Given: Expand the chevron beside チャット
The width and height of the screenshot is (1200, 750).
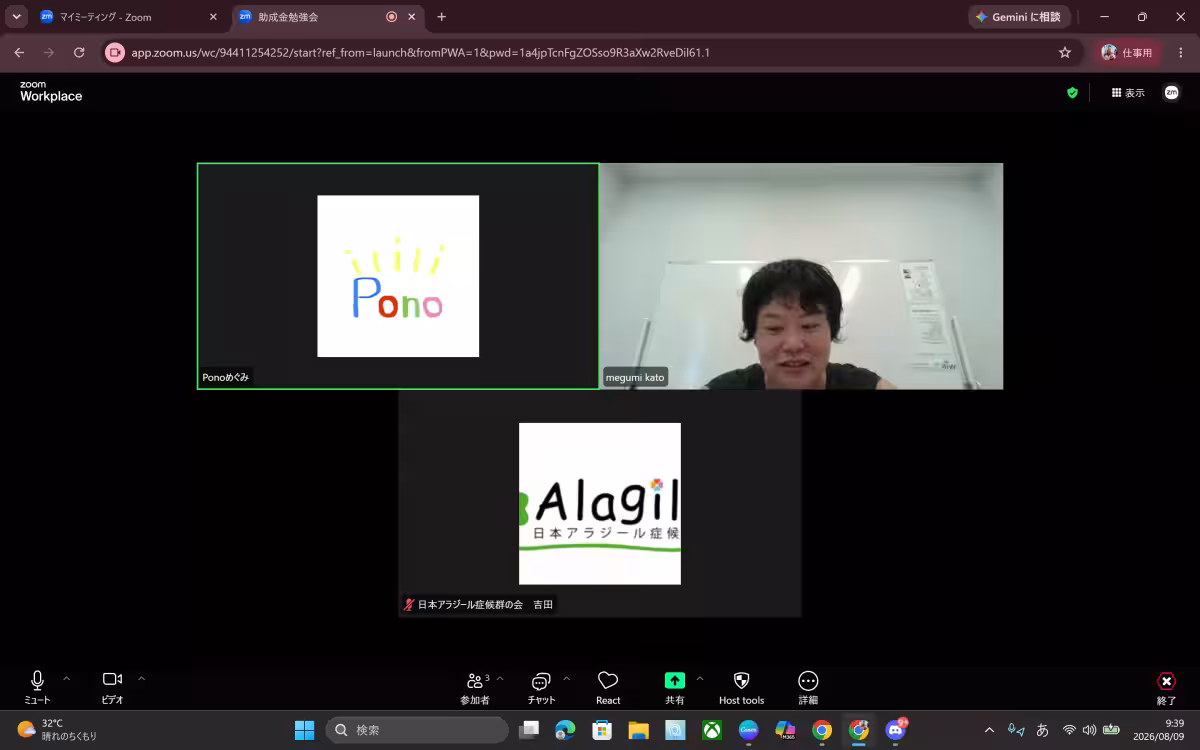Looking at the screenshot, I should click(567, 678).
